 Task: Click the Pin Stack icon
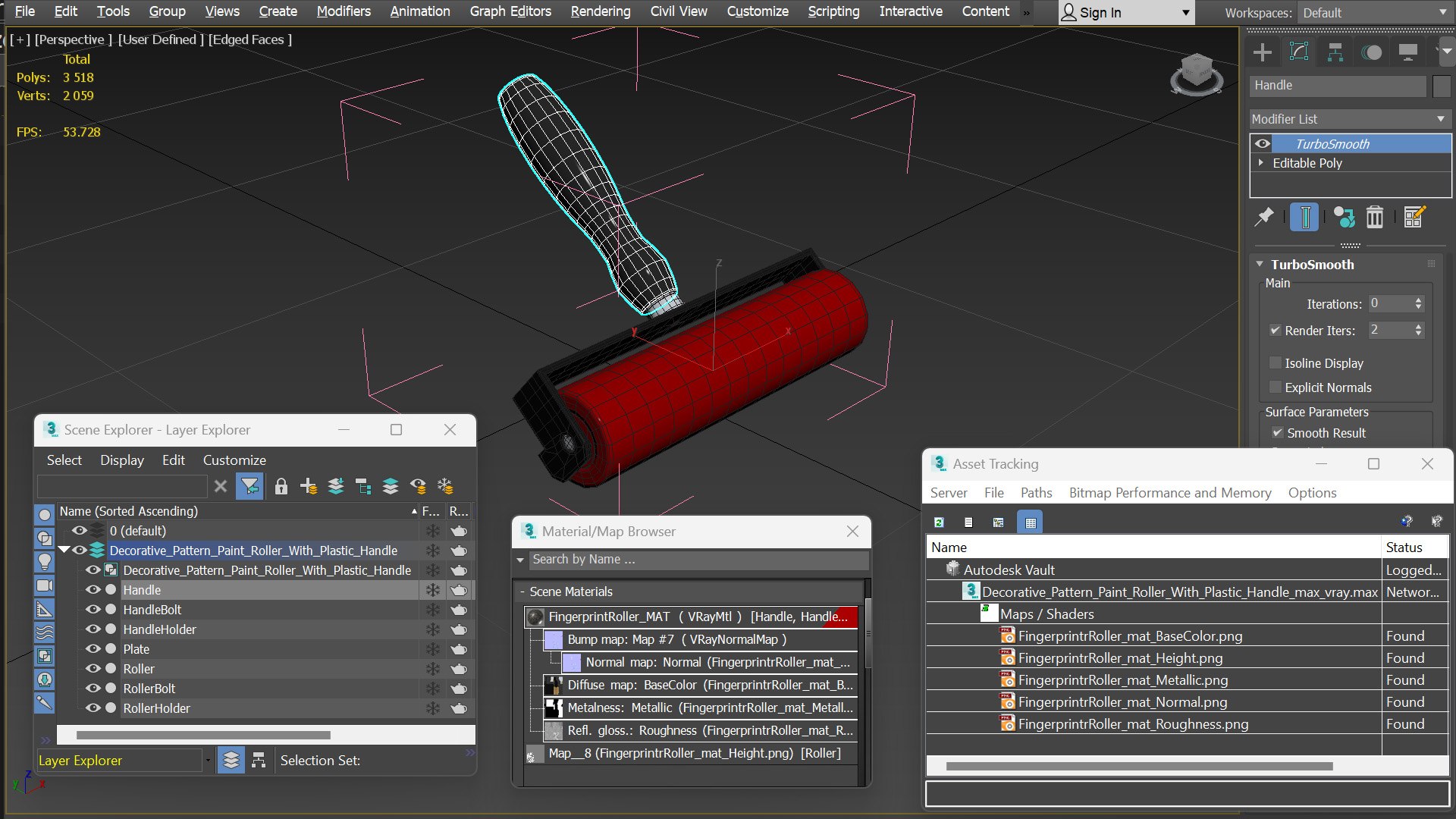click(x=1264, y=217)
